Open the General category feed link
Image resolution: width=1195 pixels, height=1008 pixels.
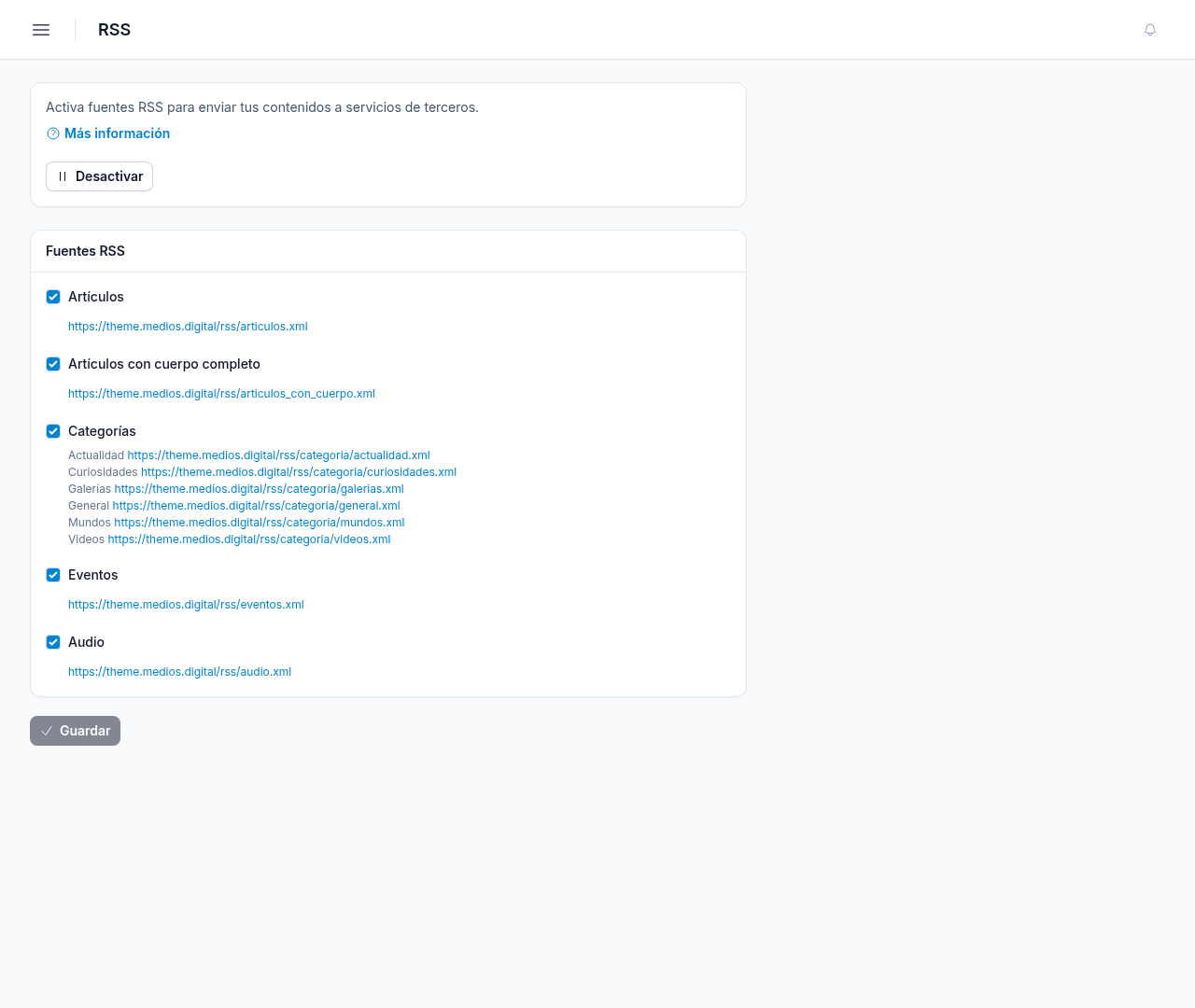click(x=256, y=506)
